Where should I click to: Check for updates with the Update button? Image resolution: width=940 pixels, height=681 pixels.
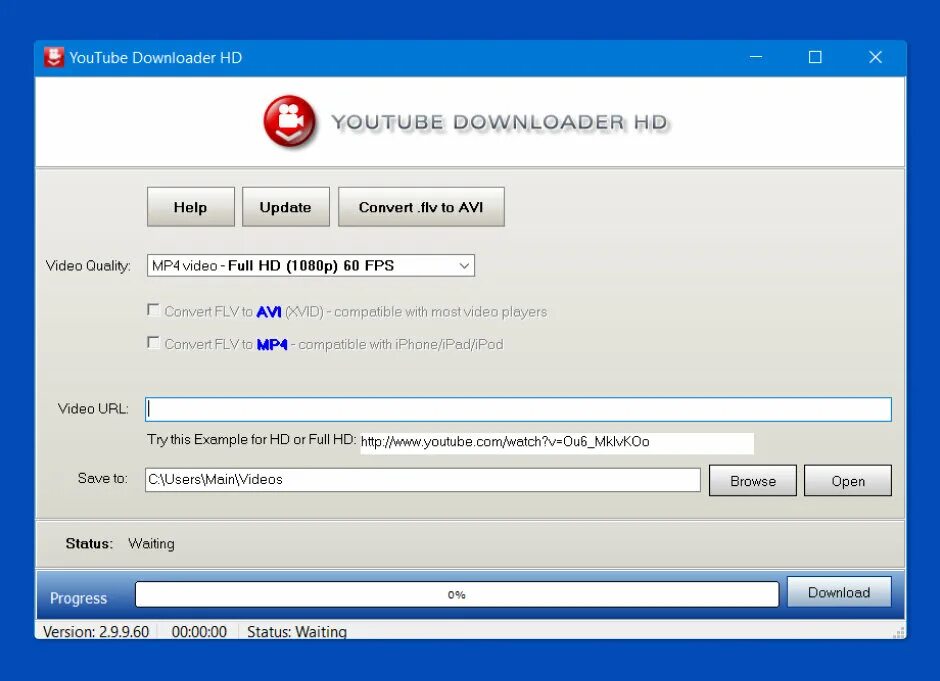point(285,207)
